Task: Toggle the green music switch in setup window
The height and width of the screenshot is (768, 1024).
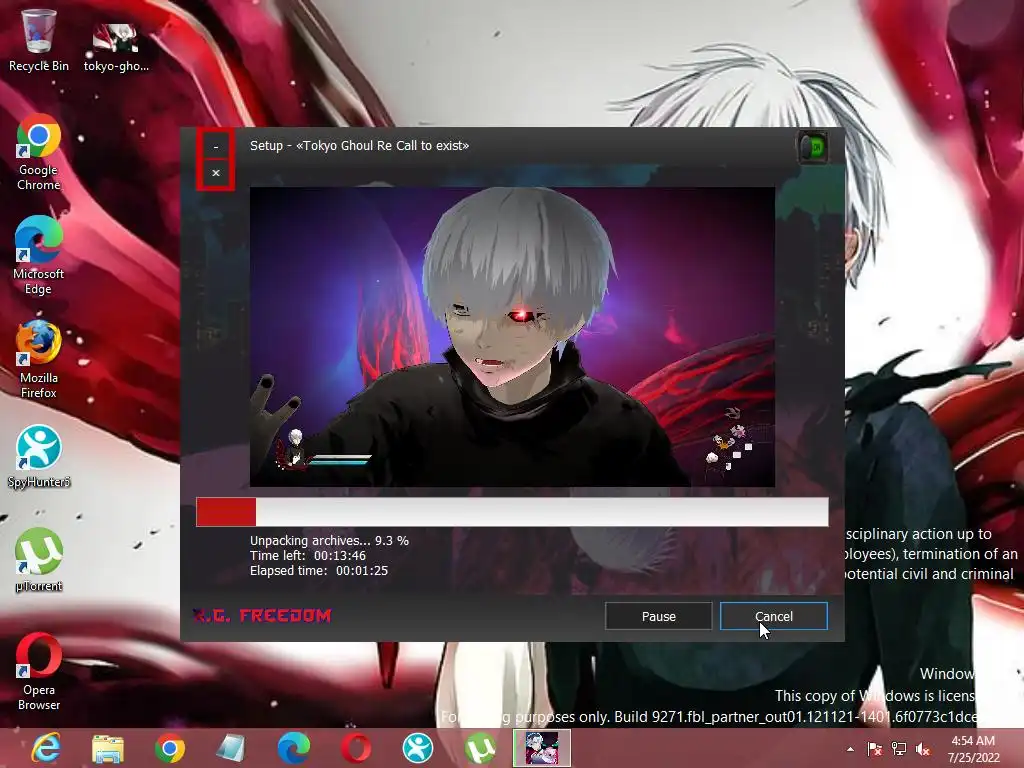Action: (x=813, y=147)
